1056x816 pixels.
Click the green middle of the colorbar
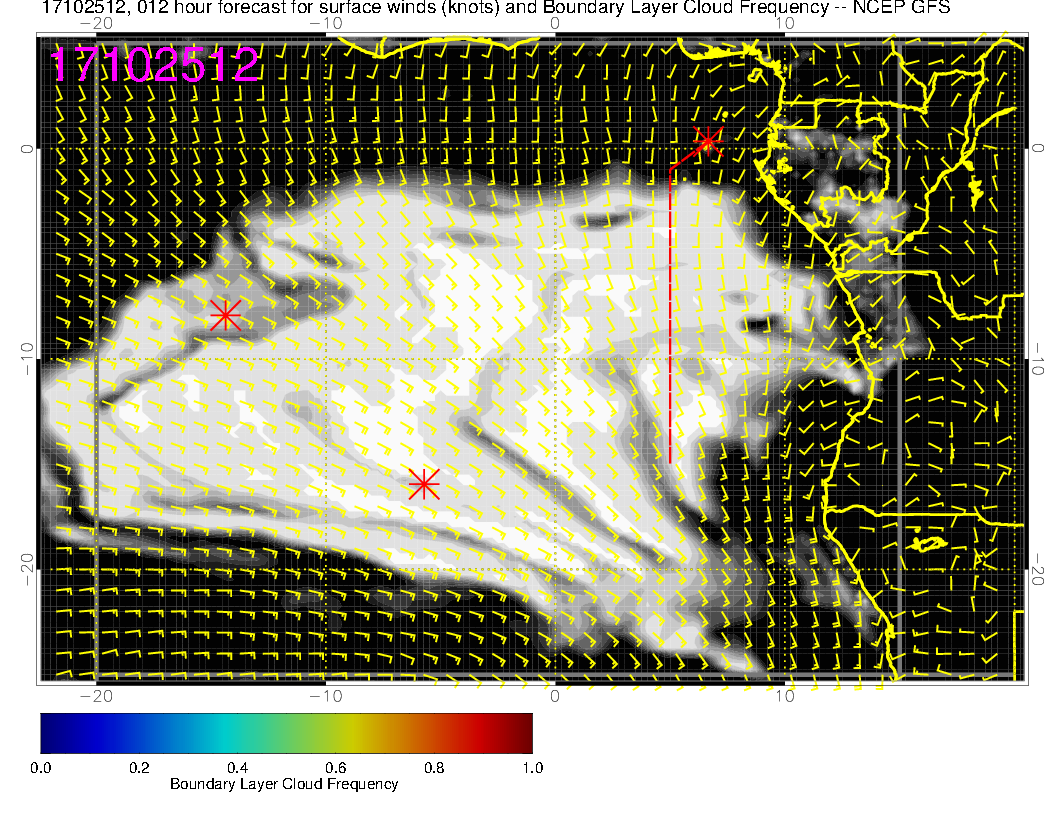pyautogui.click(x=286, y=733)
